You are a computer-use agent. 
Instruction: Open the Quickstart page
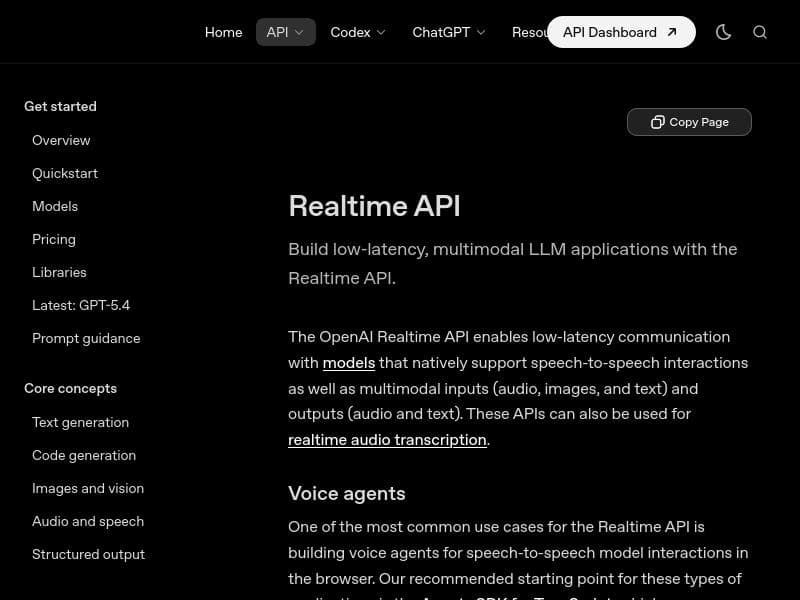(65, 173)
